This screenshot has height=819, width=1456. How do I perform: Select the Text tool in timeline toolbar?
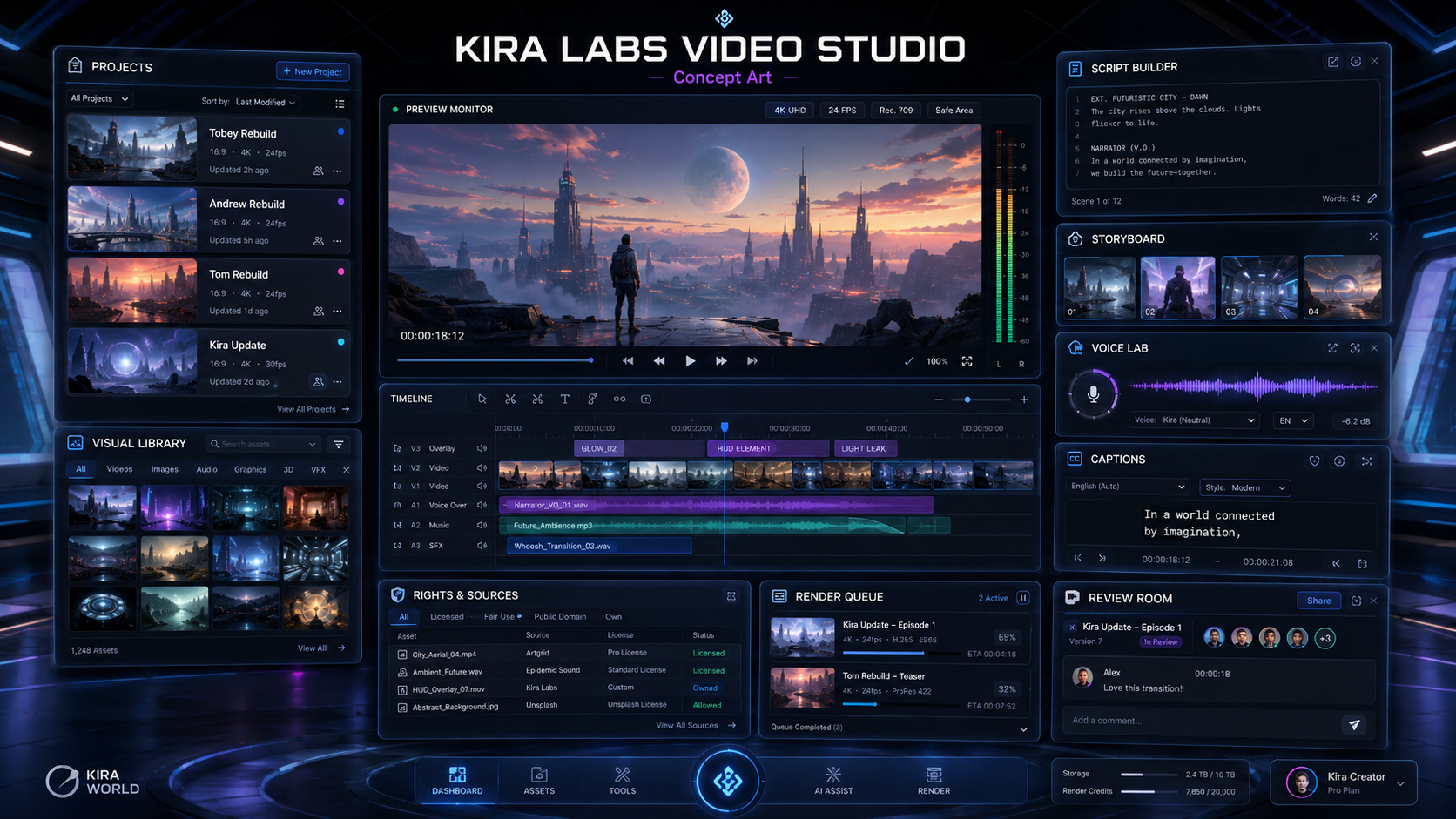click(x=564, y=399)
